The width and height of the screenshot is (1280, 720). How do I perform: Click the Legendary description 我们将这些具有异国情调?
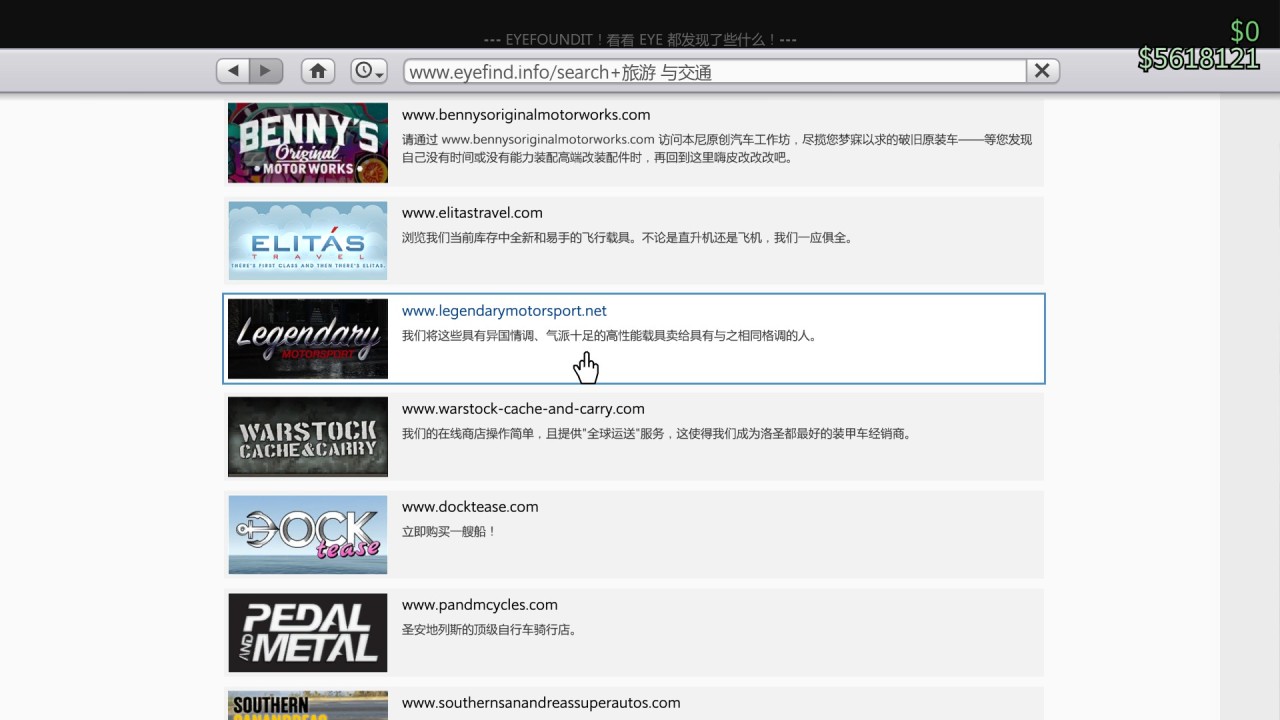click(x=610, y=336)
